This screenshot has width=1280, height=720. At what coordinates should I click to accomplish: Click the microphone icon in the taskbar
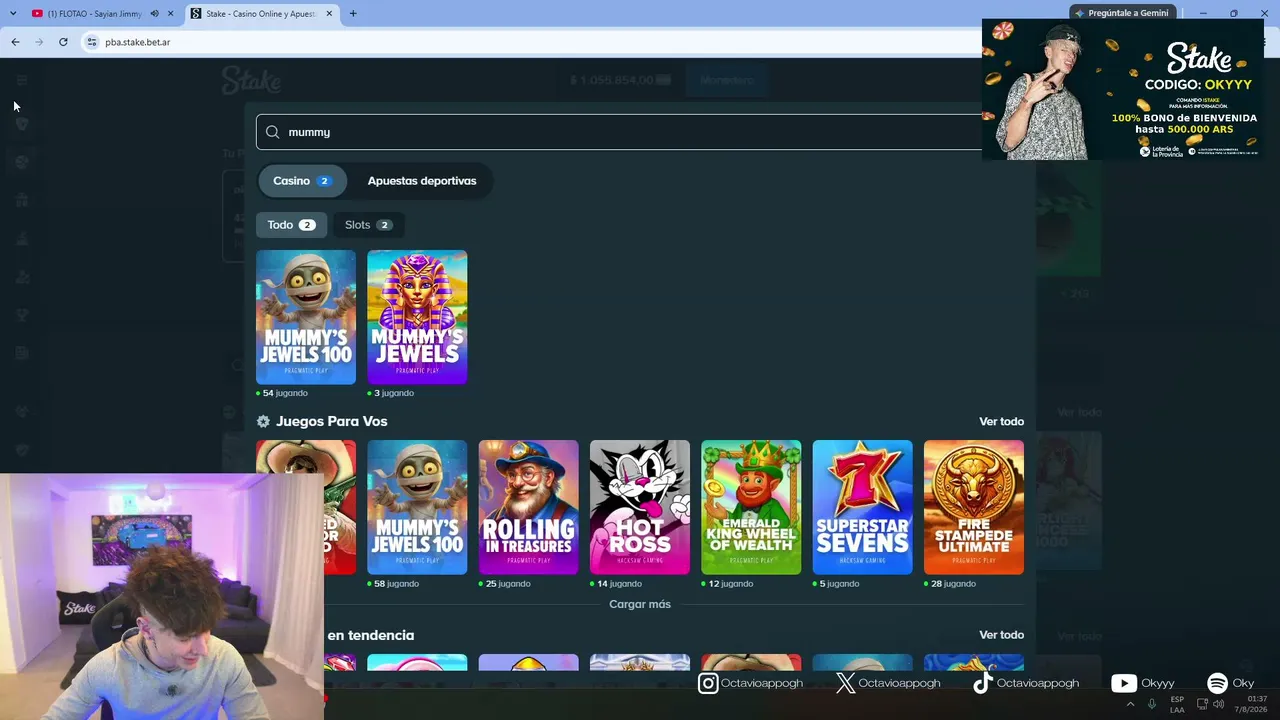1152,704
